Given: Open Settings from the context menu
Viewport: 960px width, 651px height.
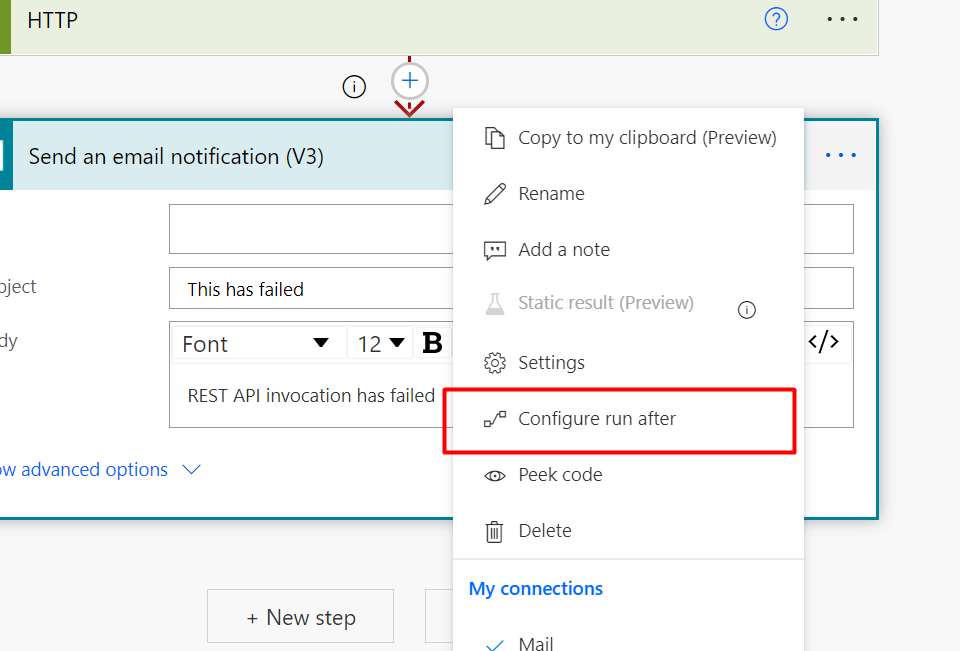Looking at the screenshot, I should tap(551, 363).
